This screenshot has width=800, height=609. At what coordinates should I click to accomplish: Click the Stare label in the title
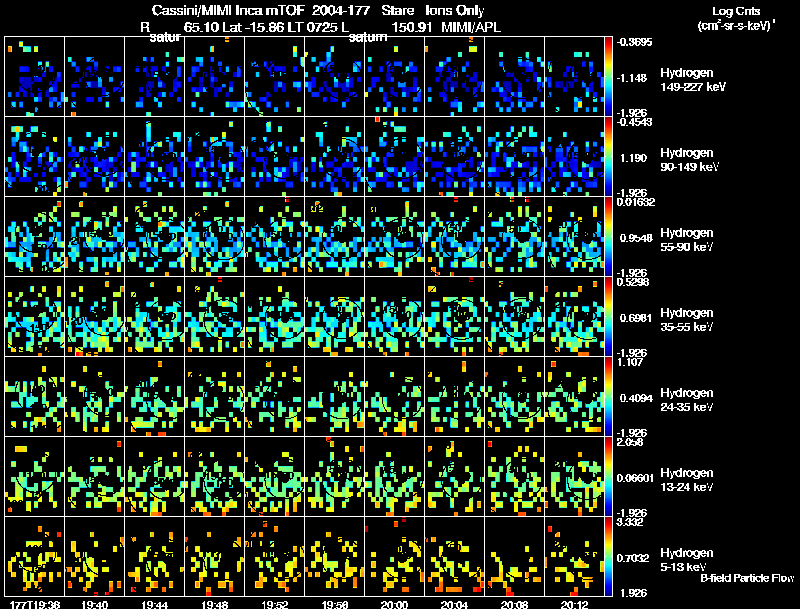[x=397, y=10]
